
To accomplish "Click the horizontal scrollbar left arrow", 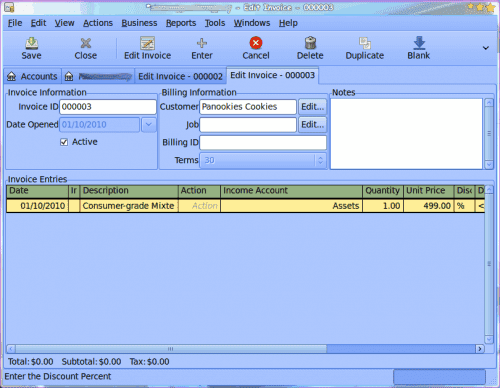I will [x=11, y=349].
